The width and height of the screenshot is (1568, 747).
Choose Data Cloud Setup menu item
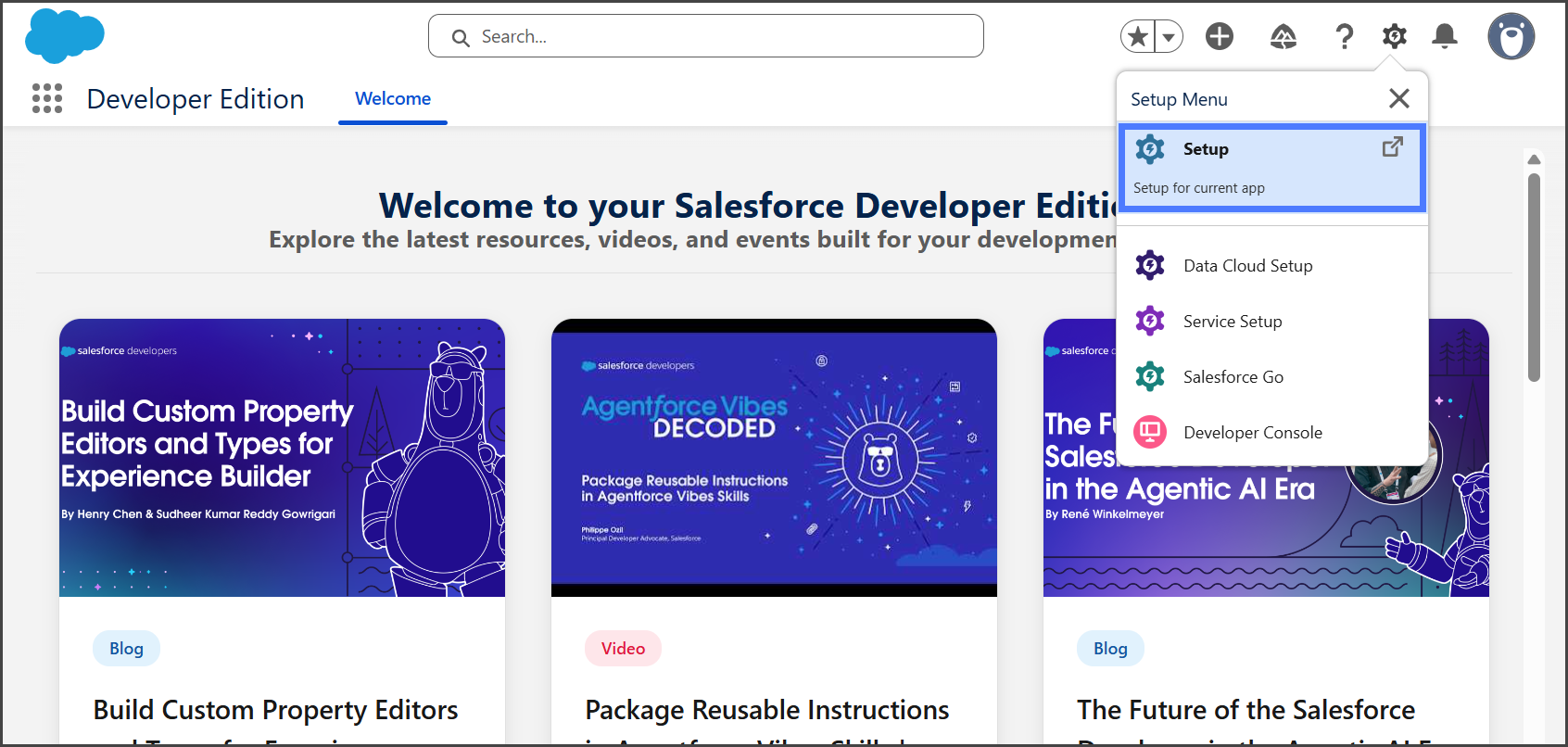pos(1247,266)
